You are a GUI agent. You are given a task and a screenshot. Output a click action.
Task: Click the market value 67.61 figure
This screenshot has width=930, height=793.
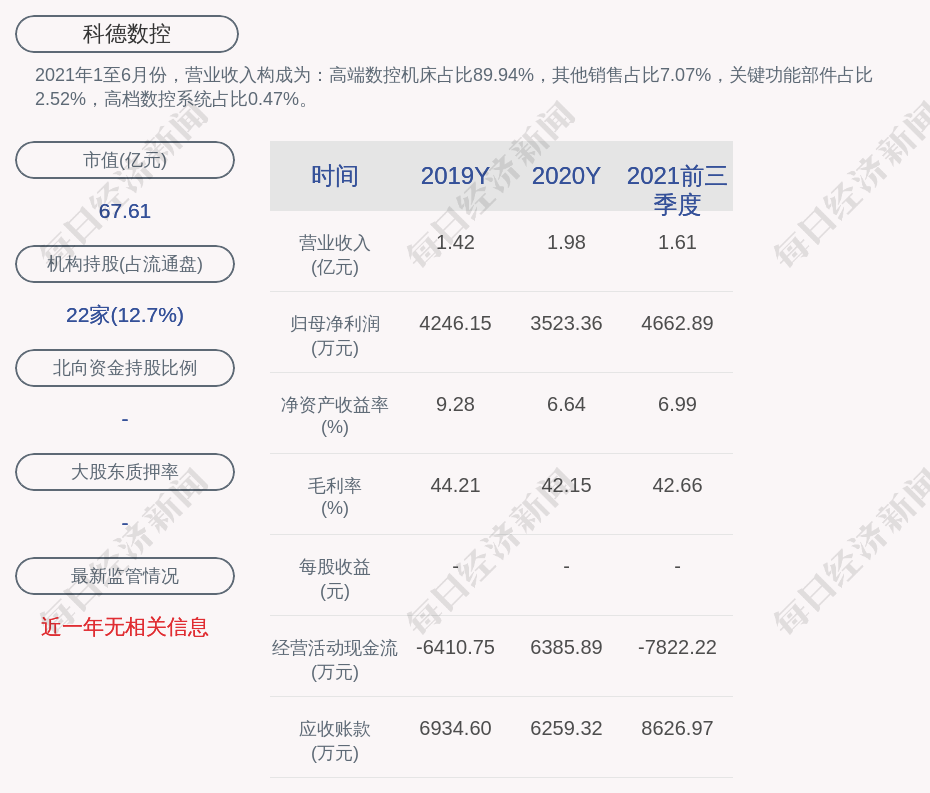(125, 211)
